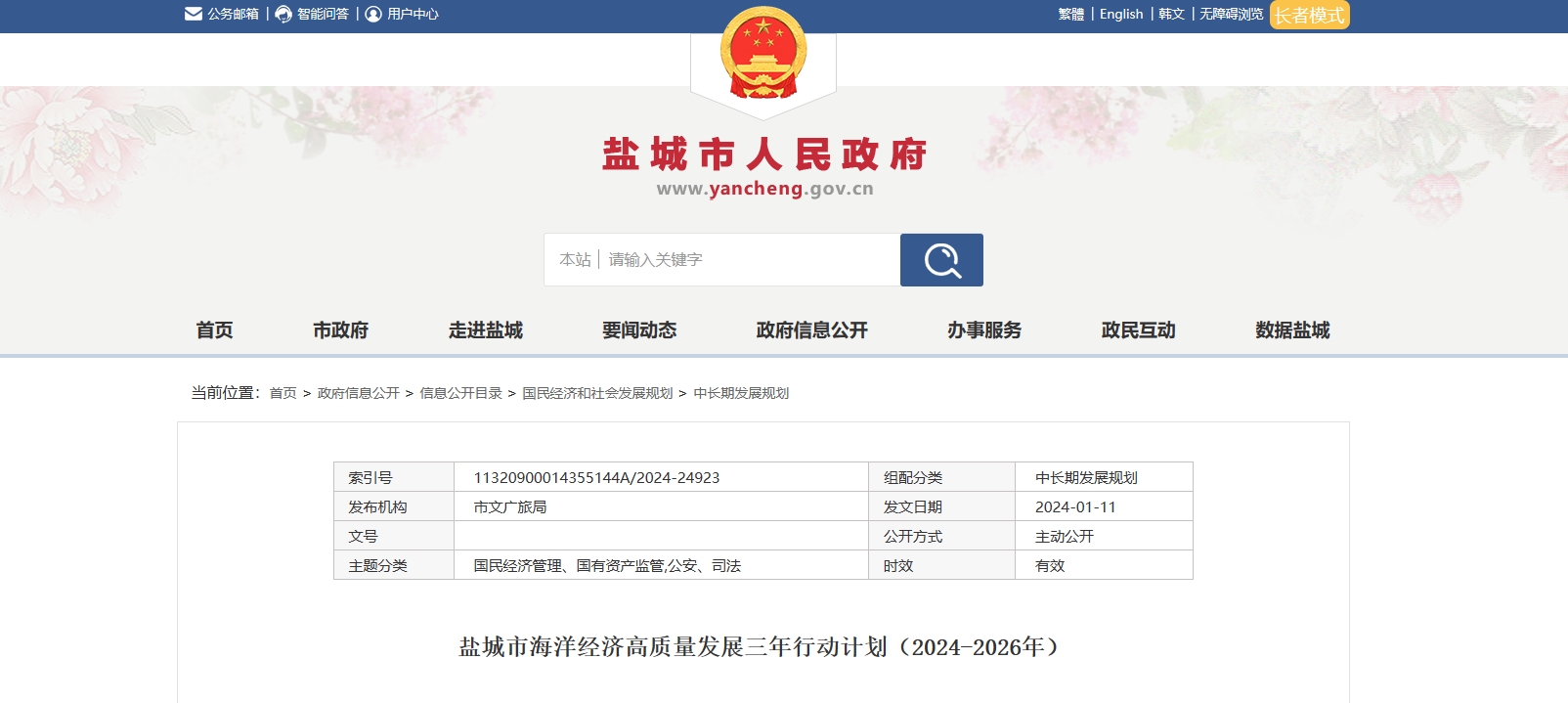1568x703 pixels.
Task: Click the 智能问答 headset icon
Action: pos(283,14)
